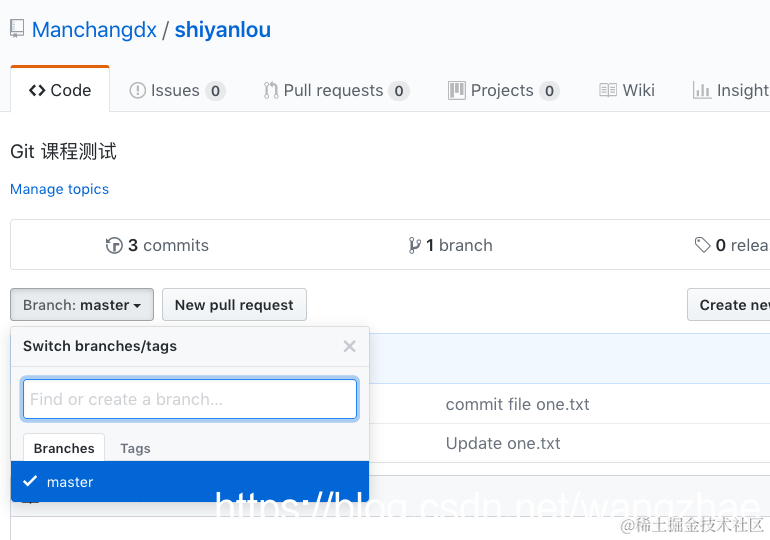Image resolution: width=770 pixels, height=540 pixels.
Task: Click the releases tag icon
Action: tap(702, 245)
